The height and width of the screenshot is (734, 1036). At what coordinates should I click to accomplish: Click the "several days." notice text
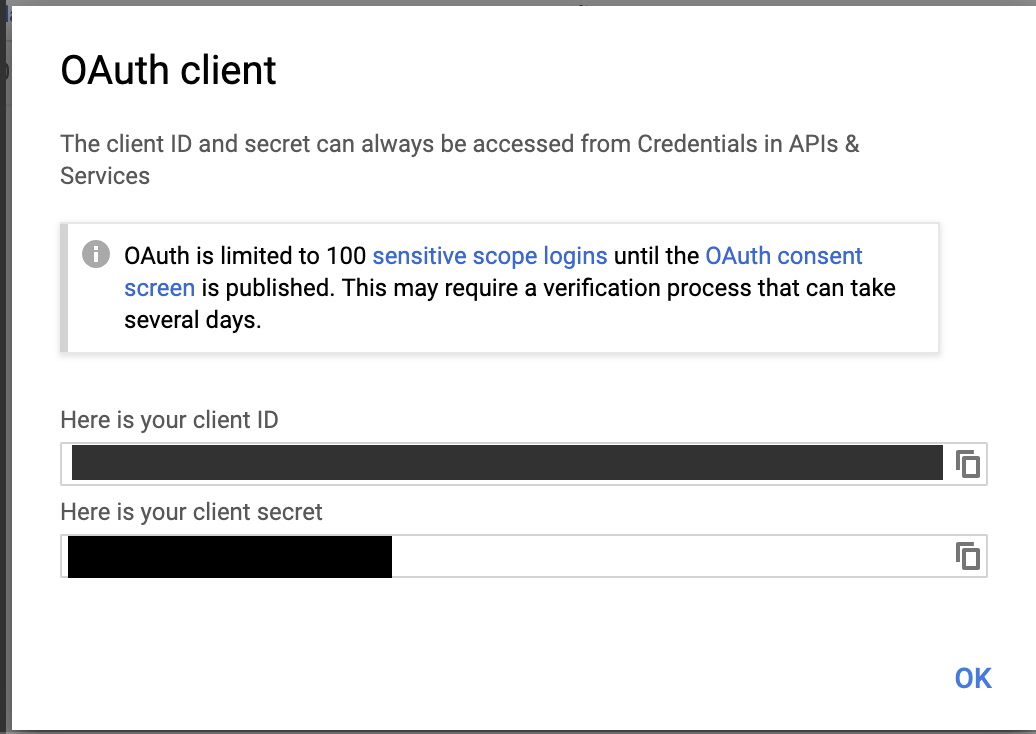(x=192, y=321)
